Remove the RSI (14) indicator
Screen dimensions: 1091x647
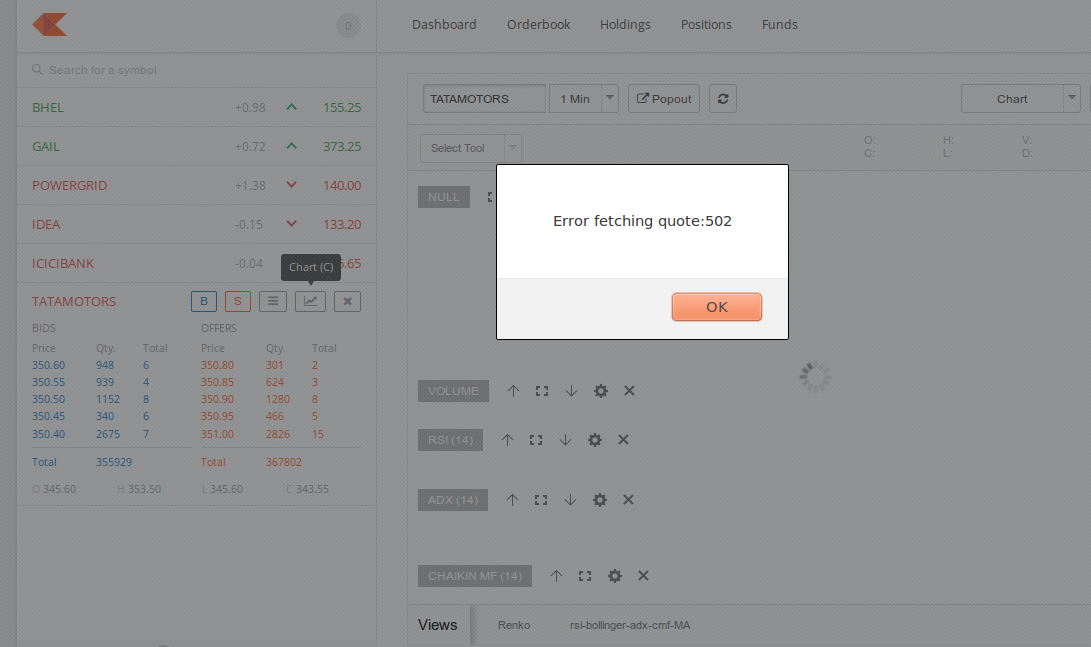(623, 440)
